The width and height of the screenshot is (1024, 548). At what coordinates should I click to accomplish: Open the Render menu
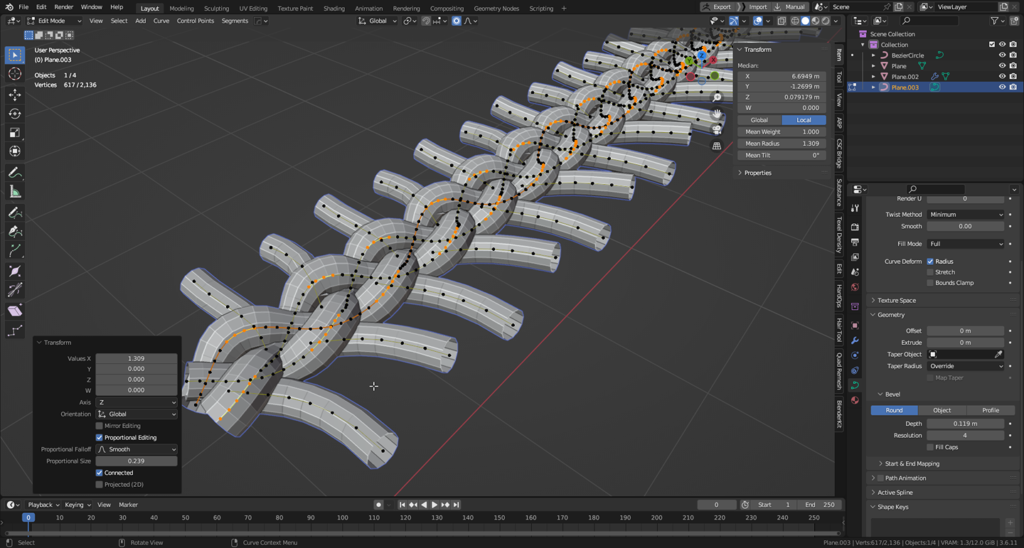[64, 7]
